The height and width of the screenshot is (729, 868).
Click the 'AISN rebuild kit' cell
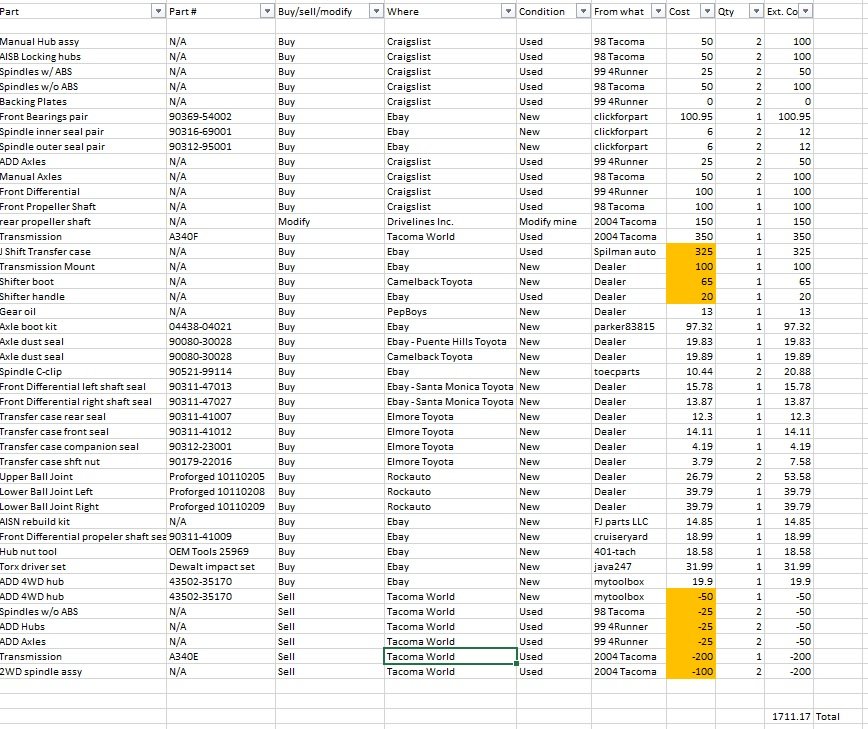[82, 521]
